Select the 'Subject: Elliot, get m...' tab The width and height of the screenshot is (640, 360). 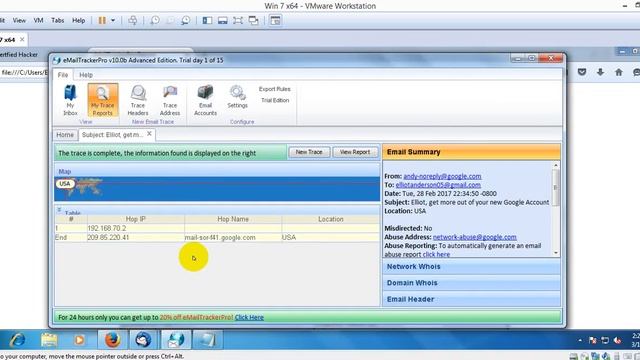point(112,135)
